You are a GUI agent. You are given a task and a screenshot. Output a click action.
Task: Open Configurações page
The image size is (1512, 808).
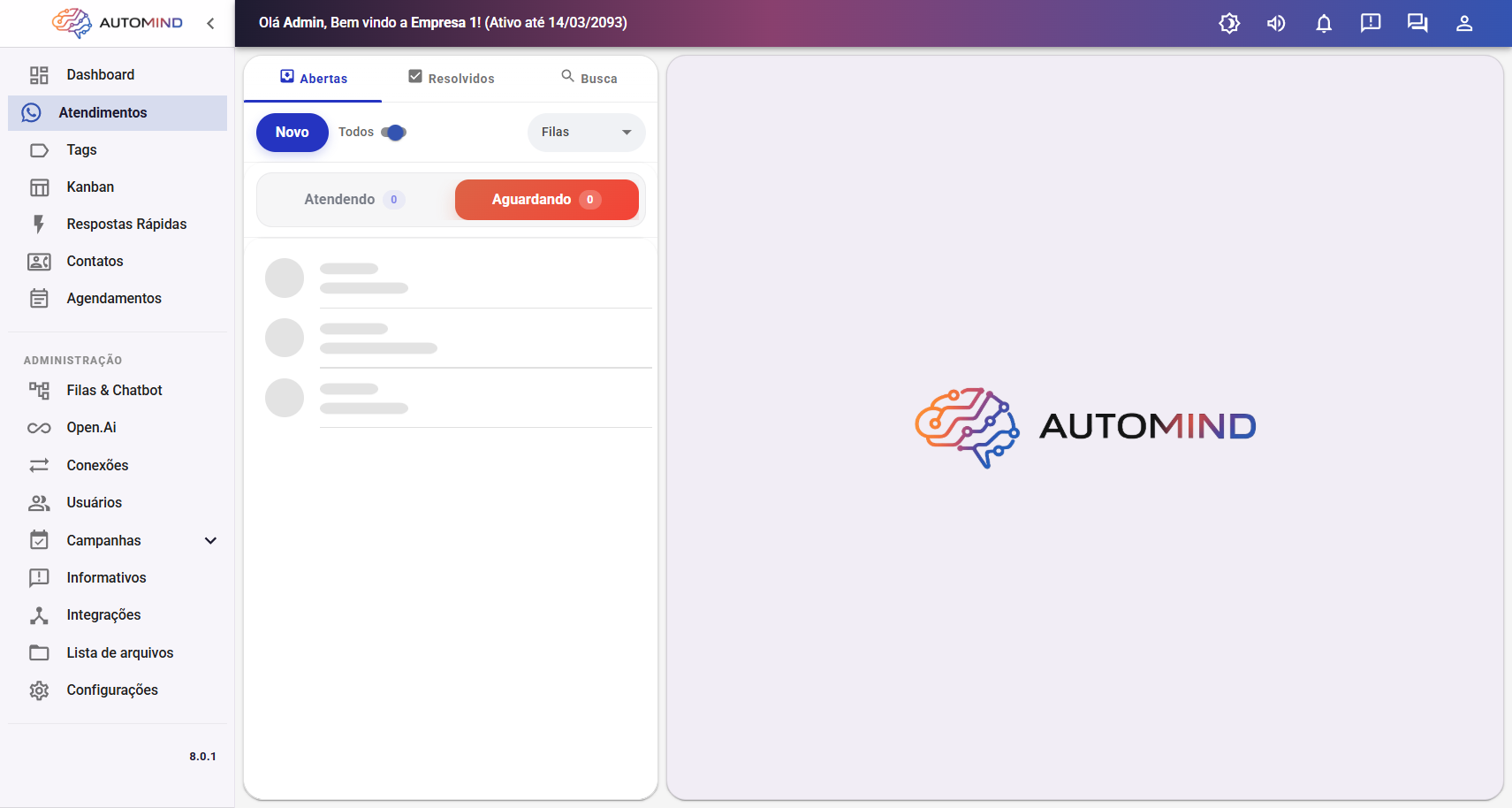coord(118,690)
